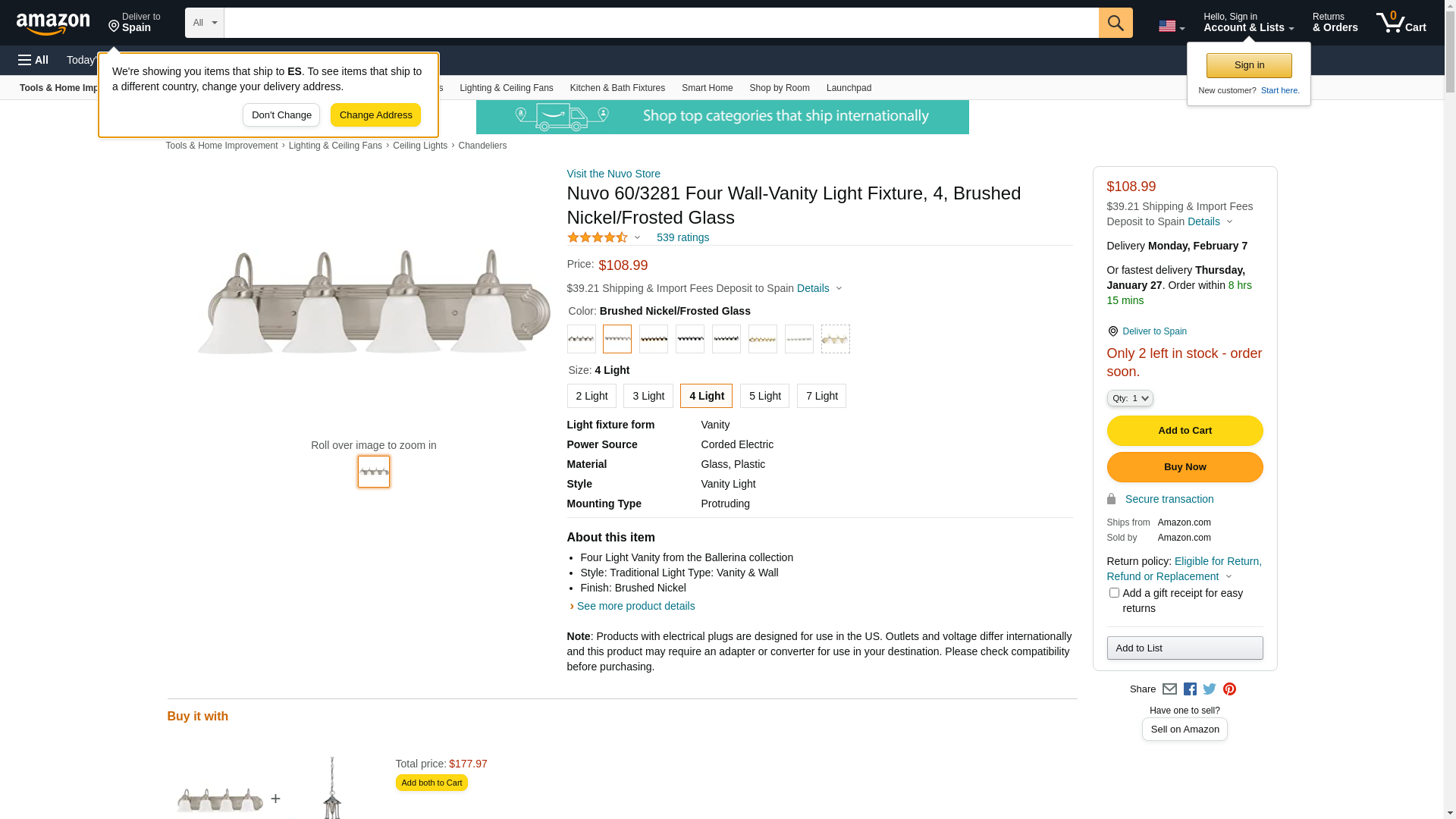The image size is (1456, 819).
Task: Open Smart Home navigation item
Action: [x=707, y=88]
